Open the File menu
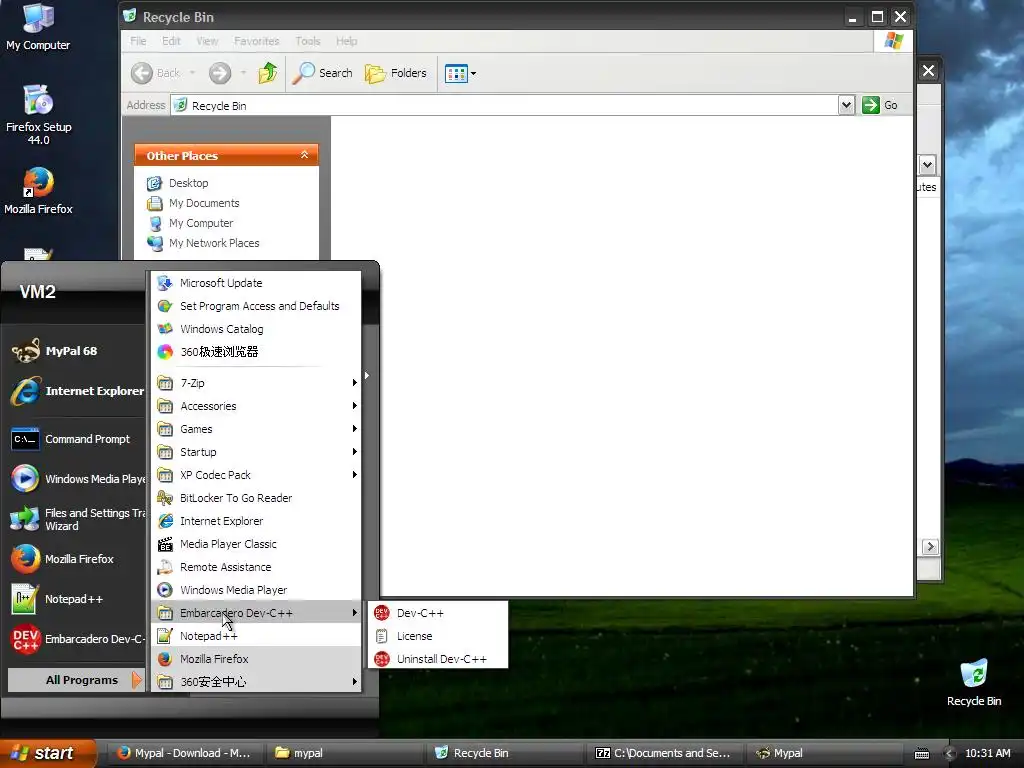This screenshot has width=1024, height=768. (138, 40)
